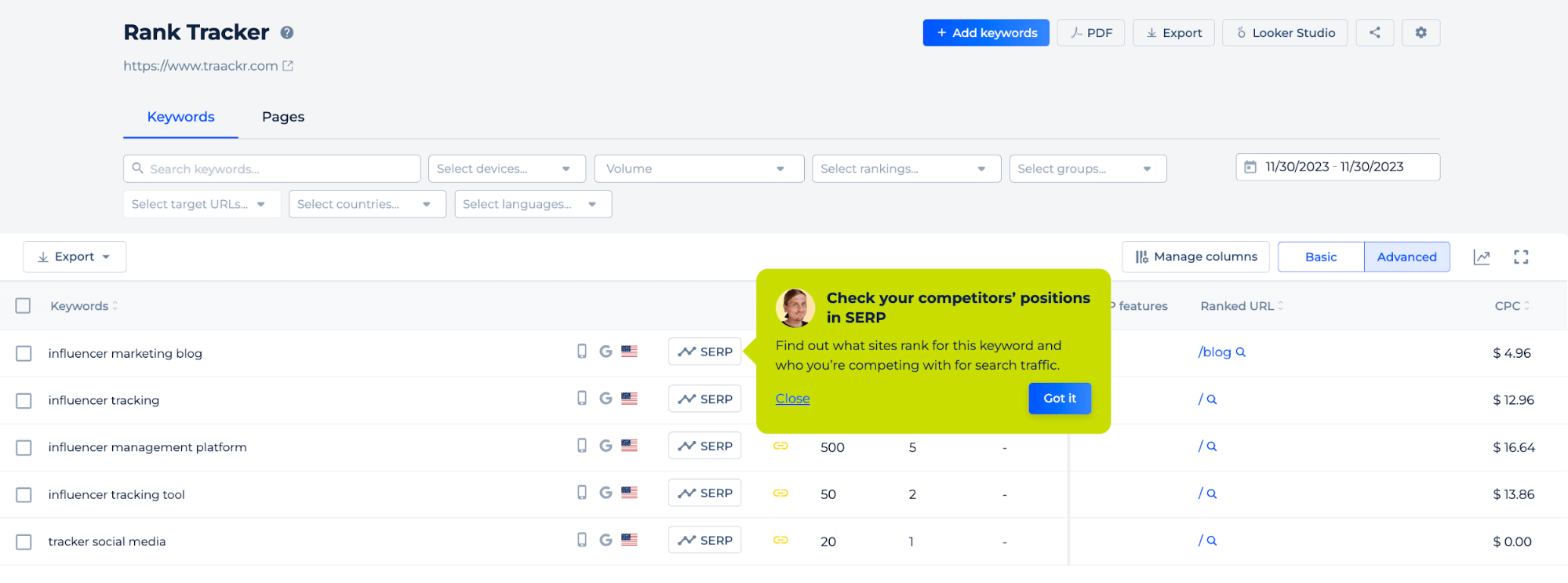
Task: Sort by the CPC column header
Action: pyautogui.click(x=1512, y=306)
